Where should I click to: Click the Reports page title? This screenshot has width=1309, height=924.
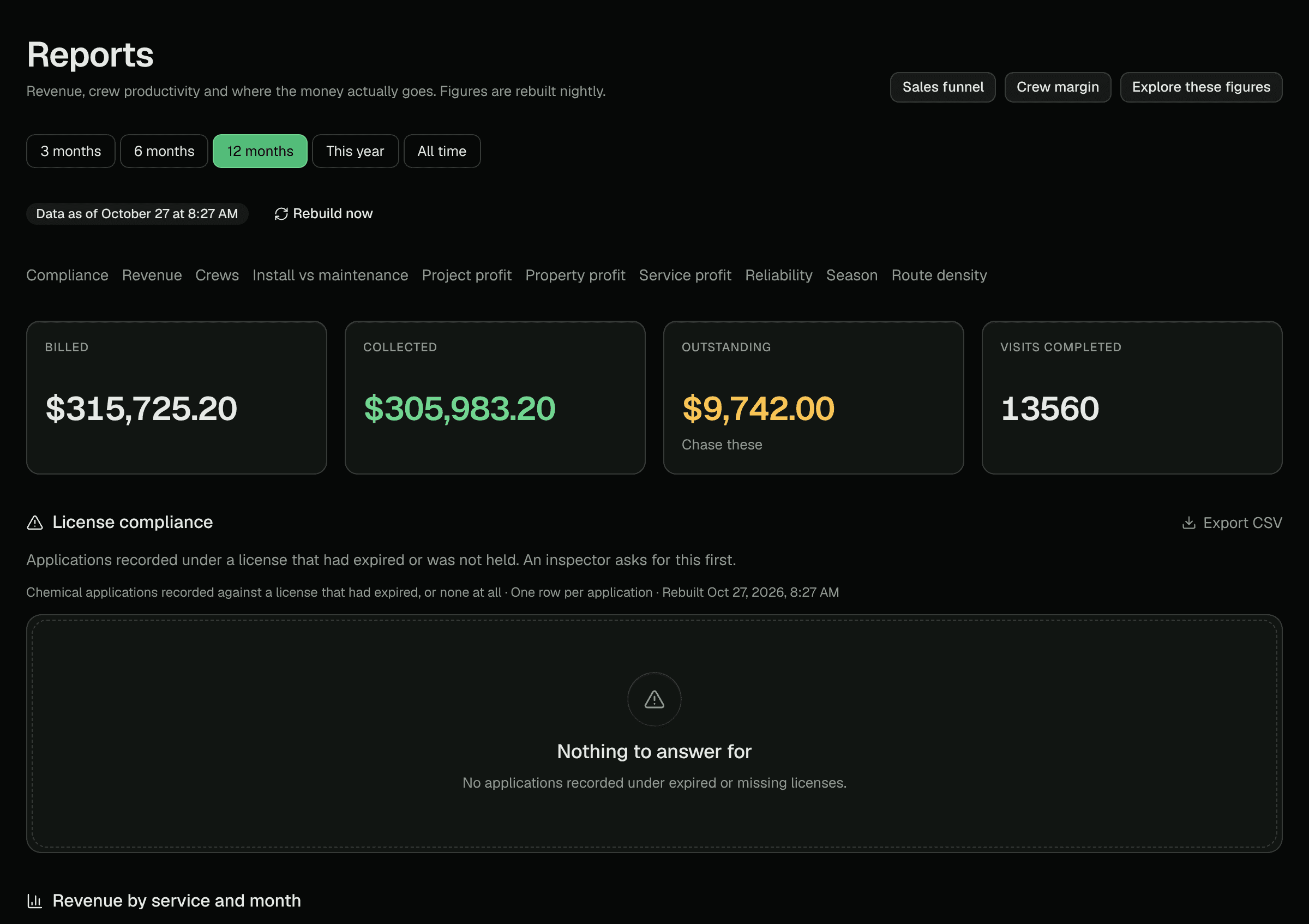click(90, 55)
